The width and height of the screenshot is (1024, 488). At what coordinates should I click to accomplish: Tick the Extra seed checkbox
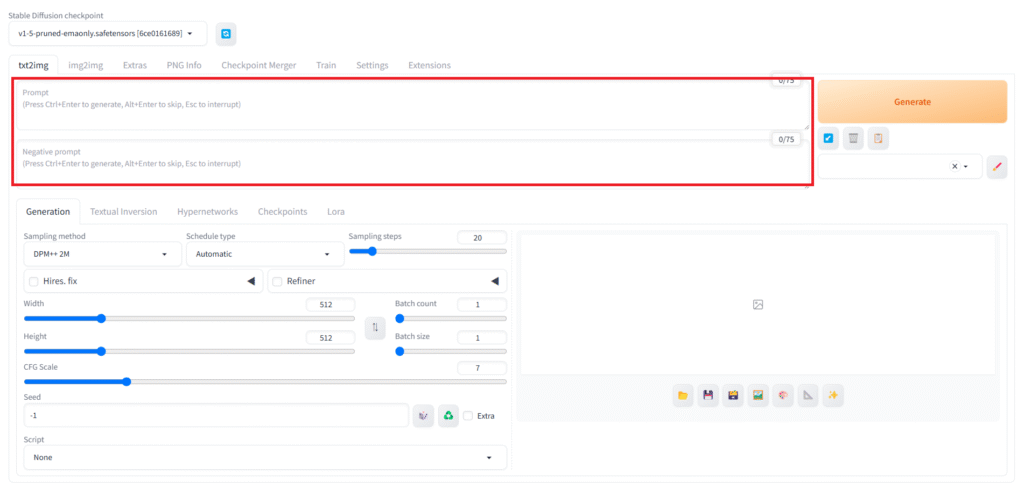click(468, 416)
